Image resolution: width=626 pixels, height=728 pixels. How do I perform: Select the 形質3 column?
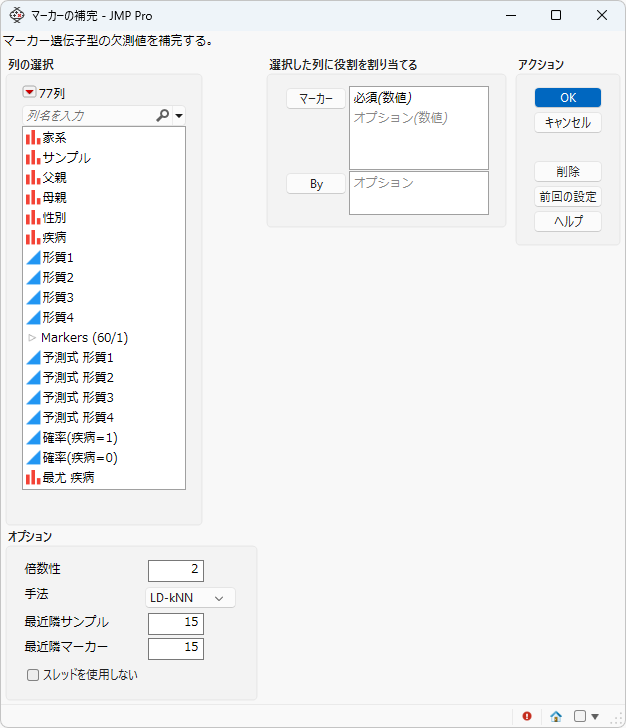tap(104, 297)
